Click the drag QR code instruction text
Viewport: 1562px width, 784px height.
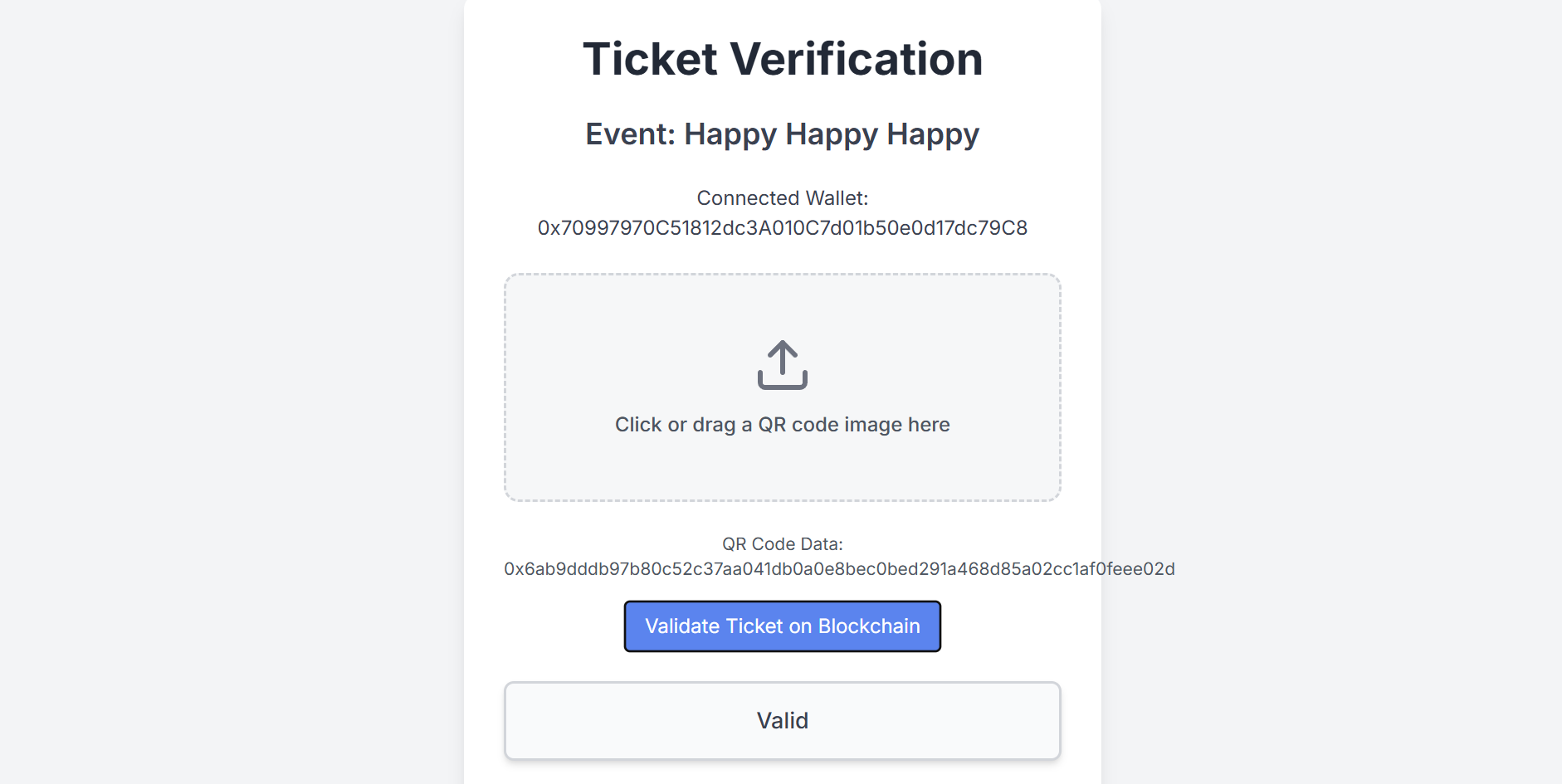pos(781,424)
